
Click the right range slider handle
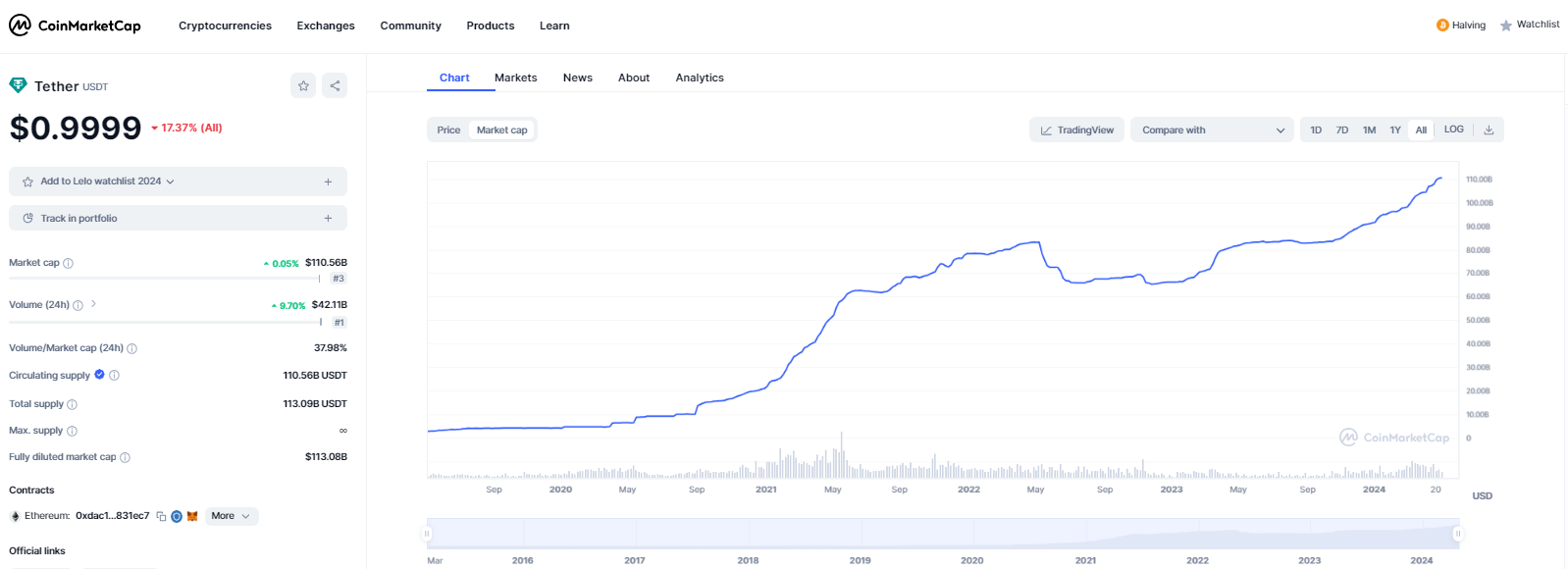(x=1458, y=534)
